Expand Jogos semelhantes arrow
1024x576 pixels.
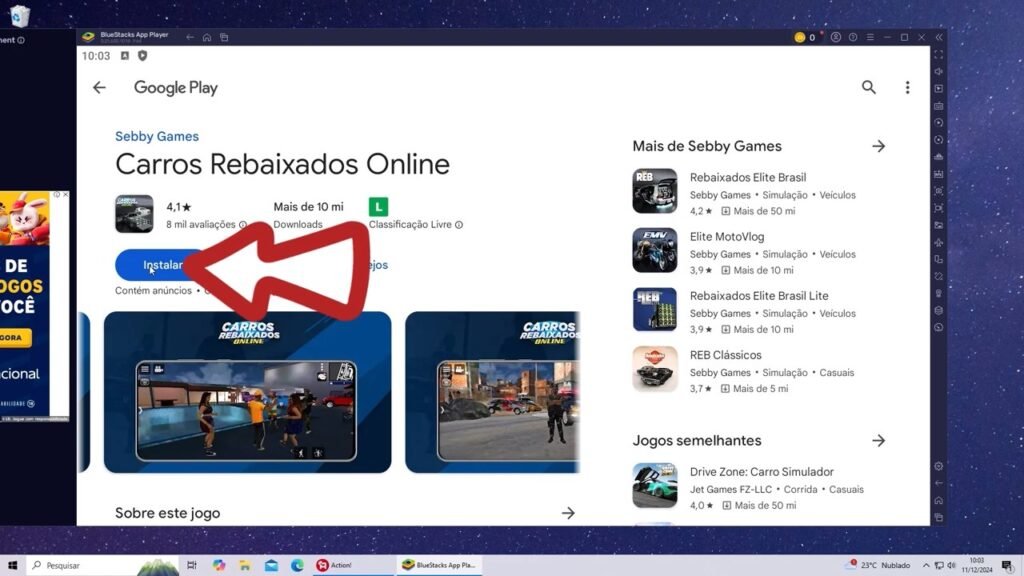point(878,441)
